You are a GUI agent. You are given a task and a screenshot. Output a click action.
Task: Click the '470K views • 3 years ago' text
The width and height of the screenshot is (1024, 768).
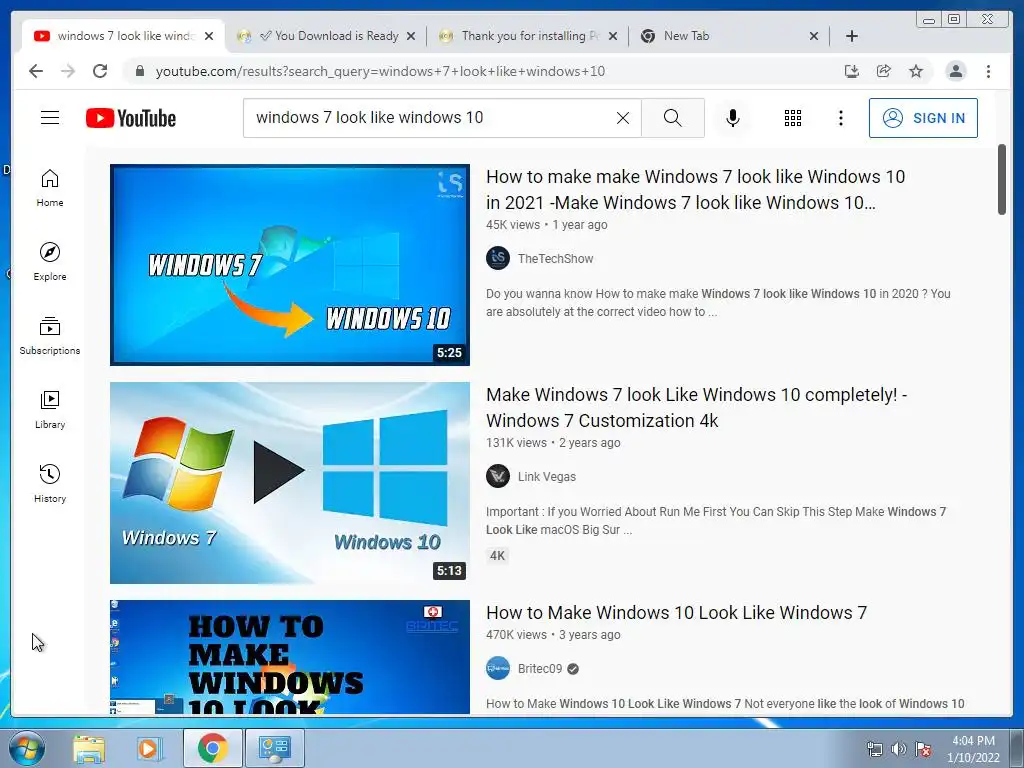[x=553, y=635]
